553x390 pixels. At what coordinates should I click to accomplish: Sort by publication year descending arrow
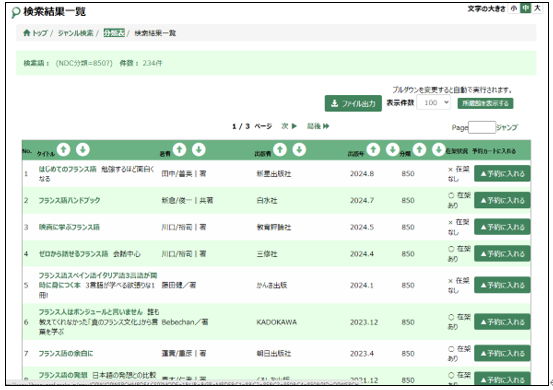392,150
